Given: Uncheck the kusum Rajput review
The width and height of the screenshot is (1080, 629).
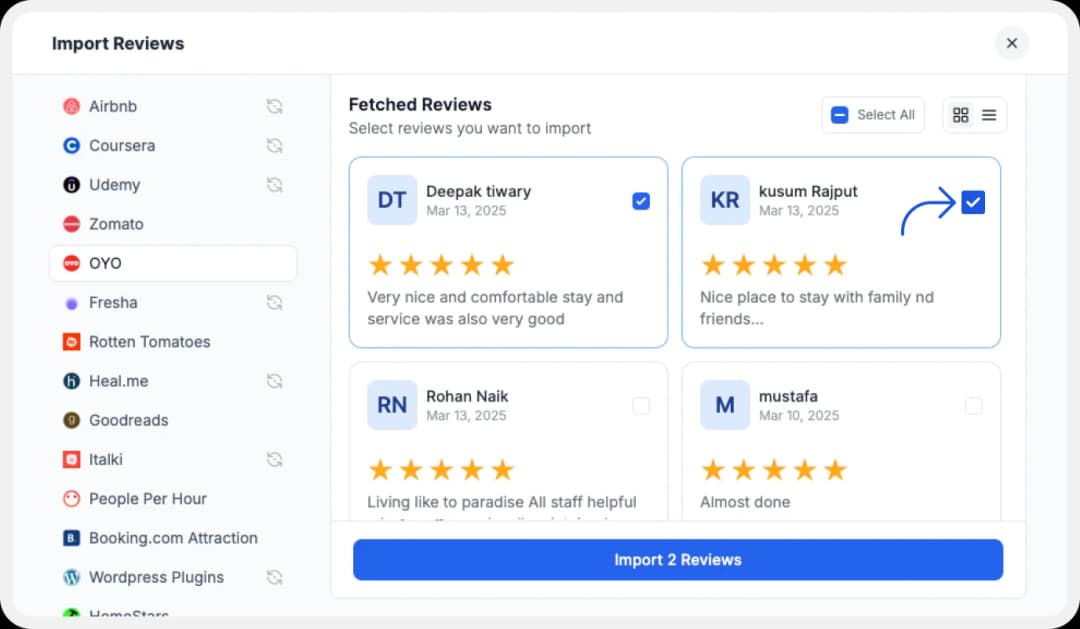Looking at the screenshot, I should [973, 201].
